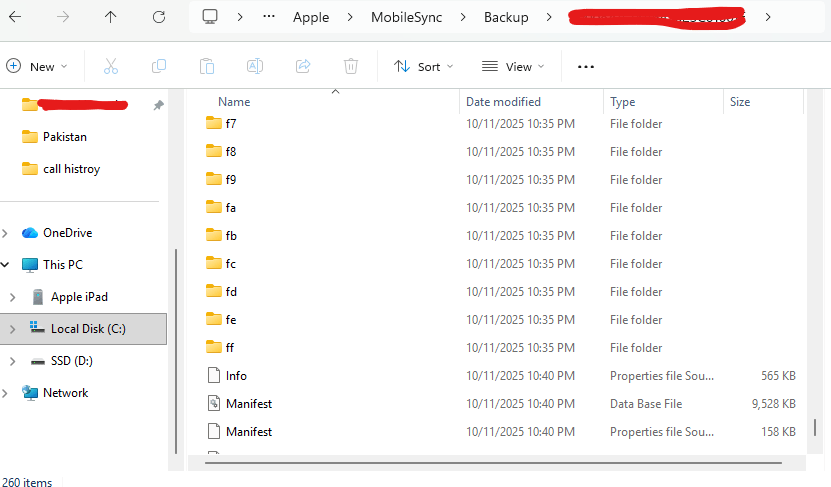Click the Share icon in toolbar

(x=303, y=66)
